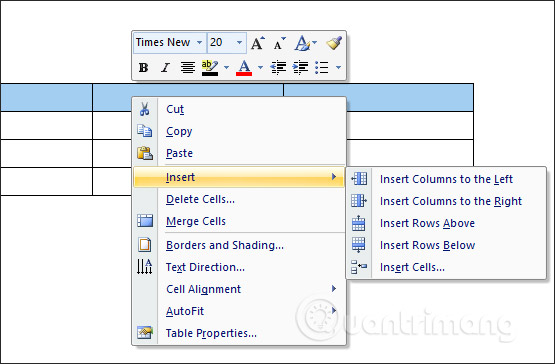555x364 pixels.
Task: Apply the text highlight color
Action: click(x=210, y=68)
